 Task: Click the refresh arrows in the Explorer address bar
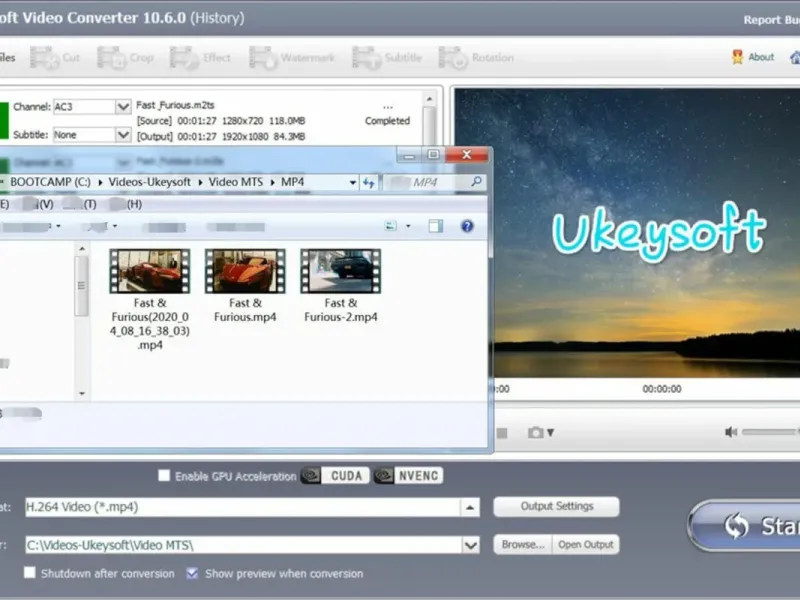point(369,182)
